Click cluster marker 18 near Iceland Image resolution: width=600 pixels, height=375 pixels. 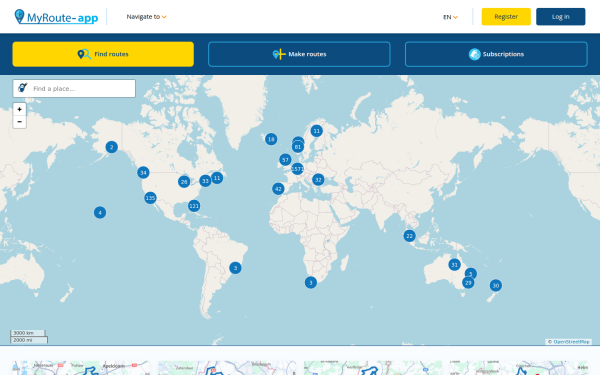[x=271, y=139]
